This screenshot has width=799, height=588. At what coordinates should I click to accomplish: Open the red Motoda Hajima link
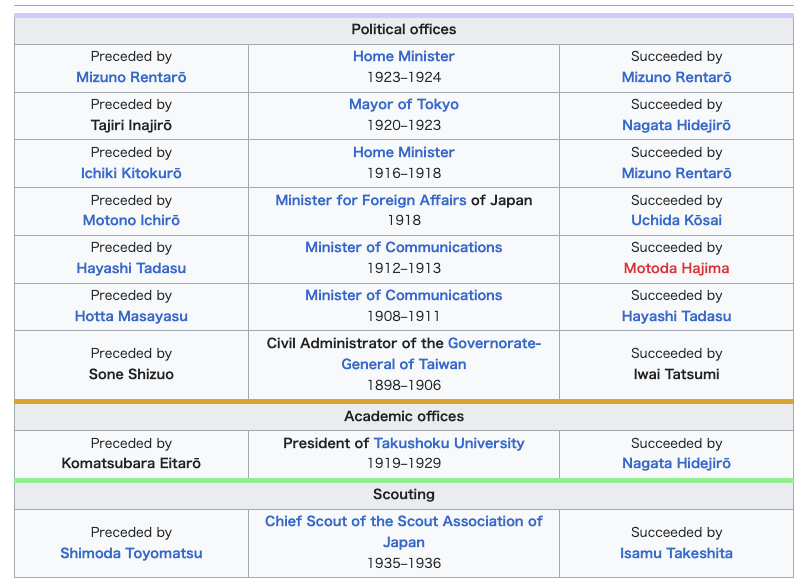[x=676, y=268]
